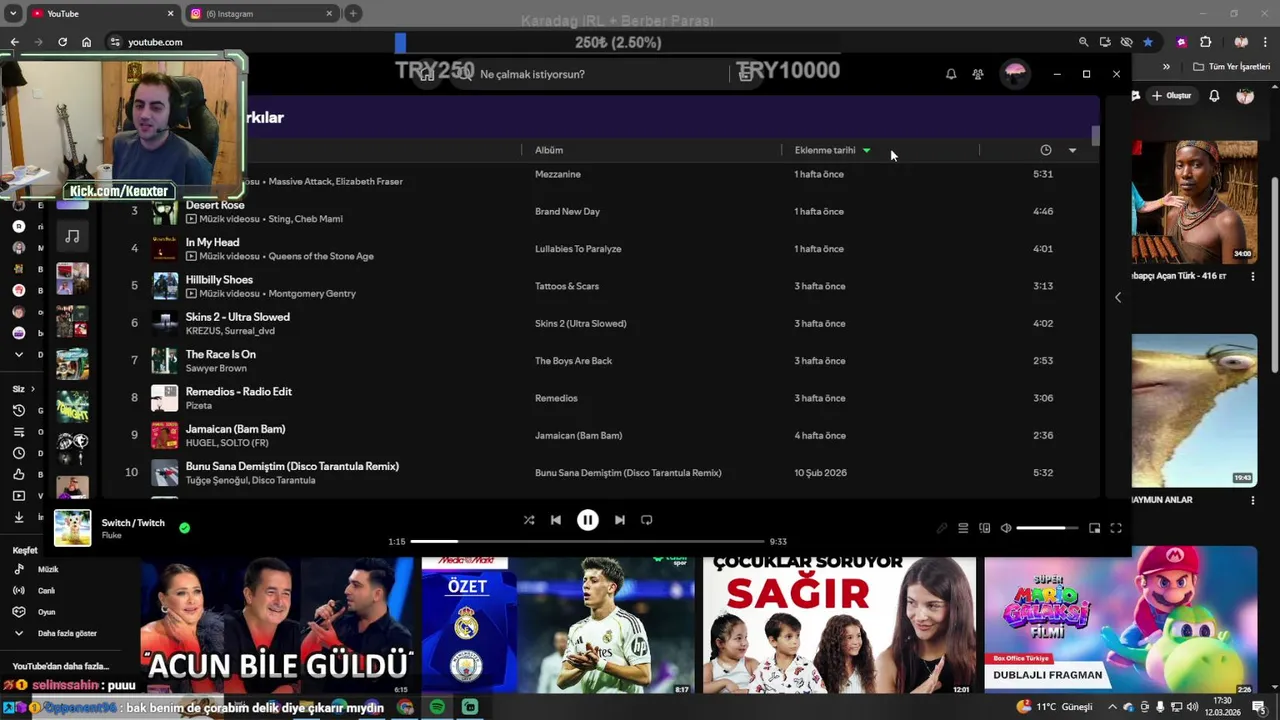1280x720 pixels.
Task: Open Spotify notifications bell icon
Action: click(951, 74)
